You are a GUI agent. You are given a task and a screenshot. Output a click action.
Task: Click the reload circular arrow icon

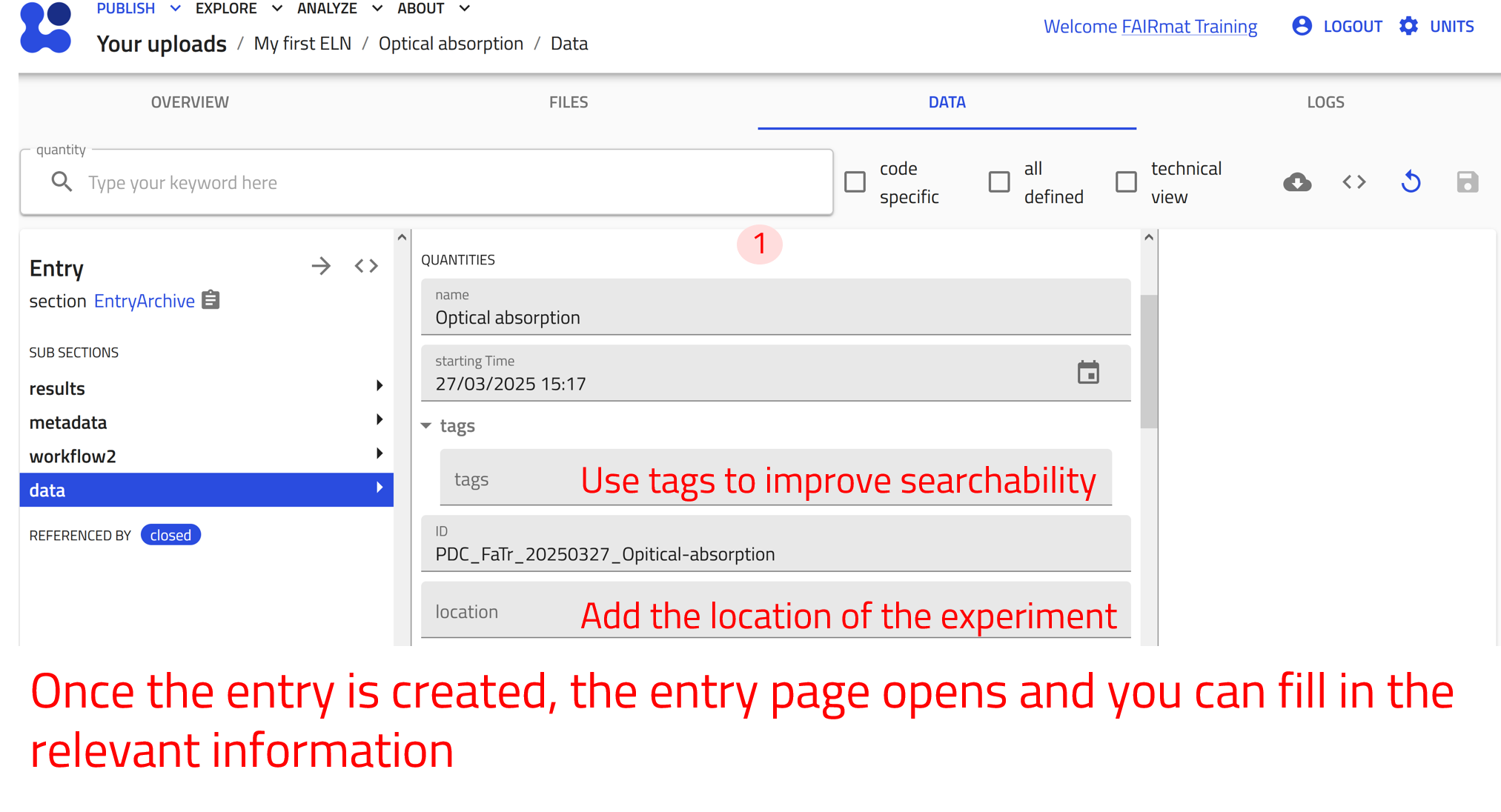point(1411,182)
